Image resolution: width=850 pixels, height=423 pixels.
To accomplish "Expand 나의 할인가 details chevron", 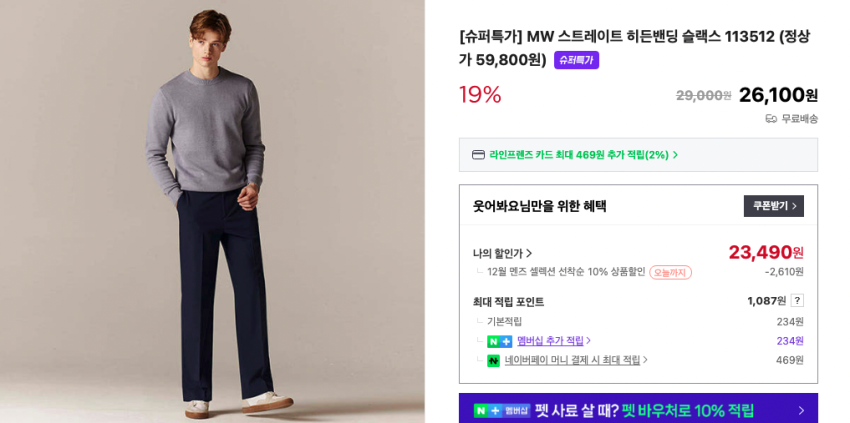I will coord(529,253).
